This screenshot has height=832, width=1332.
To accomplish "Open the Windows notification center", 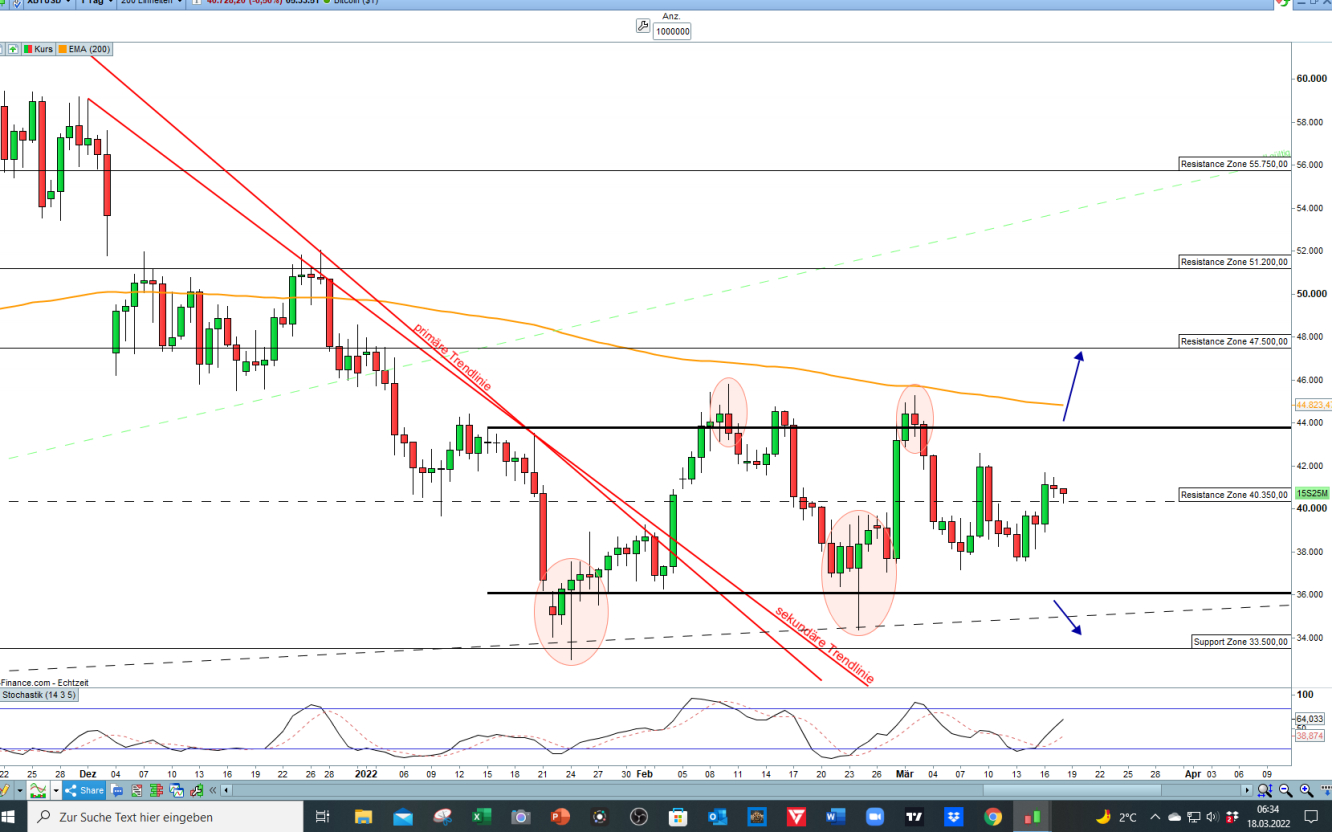I will tap(1311, 817).
